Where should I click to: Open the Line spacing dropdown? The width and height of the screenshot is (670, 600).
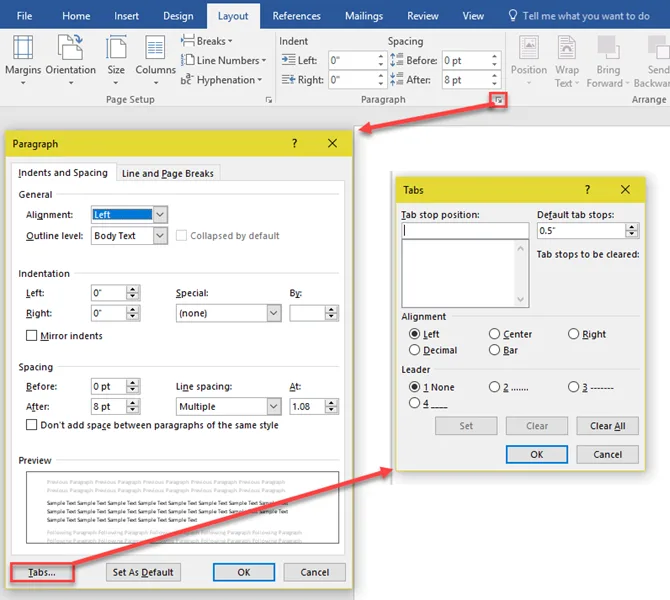pyautogui.click(x=273, y=407)
